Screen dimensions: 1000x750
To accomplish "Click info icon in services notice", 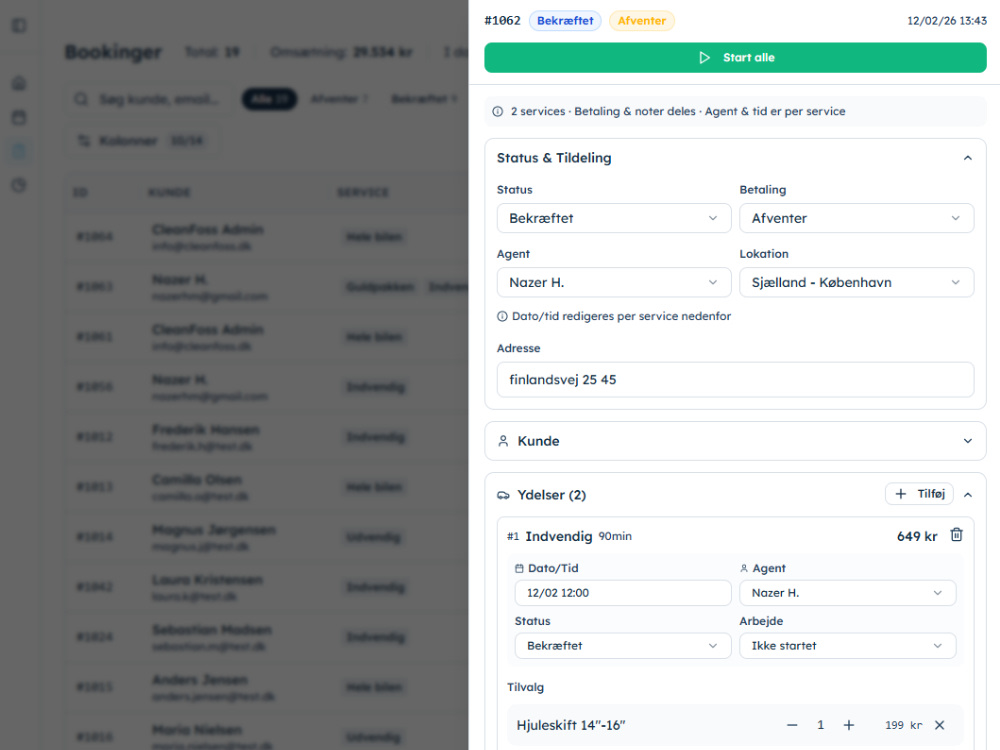I will [497, 112].
